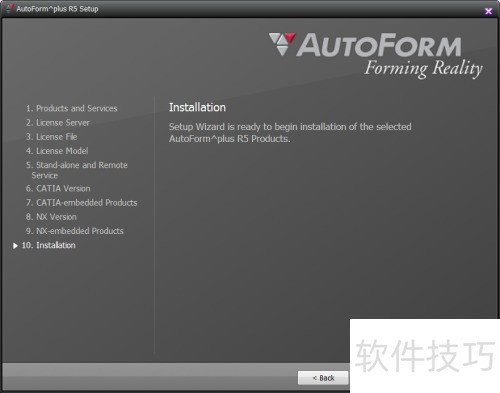Click the 'Forming Reality' tagline
500x393 pixels.
(423, 68)
